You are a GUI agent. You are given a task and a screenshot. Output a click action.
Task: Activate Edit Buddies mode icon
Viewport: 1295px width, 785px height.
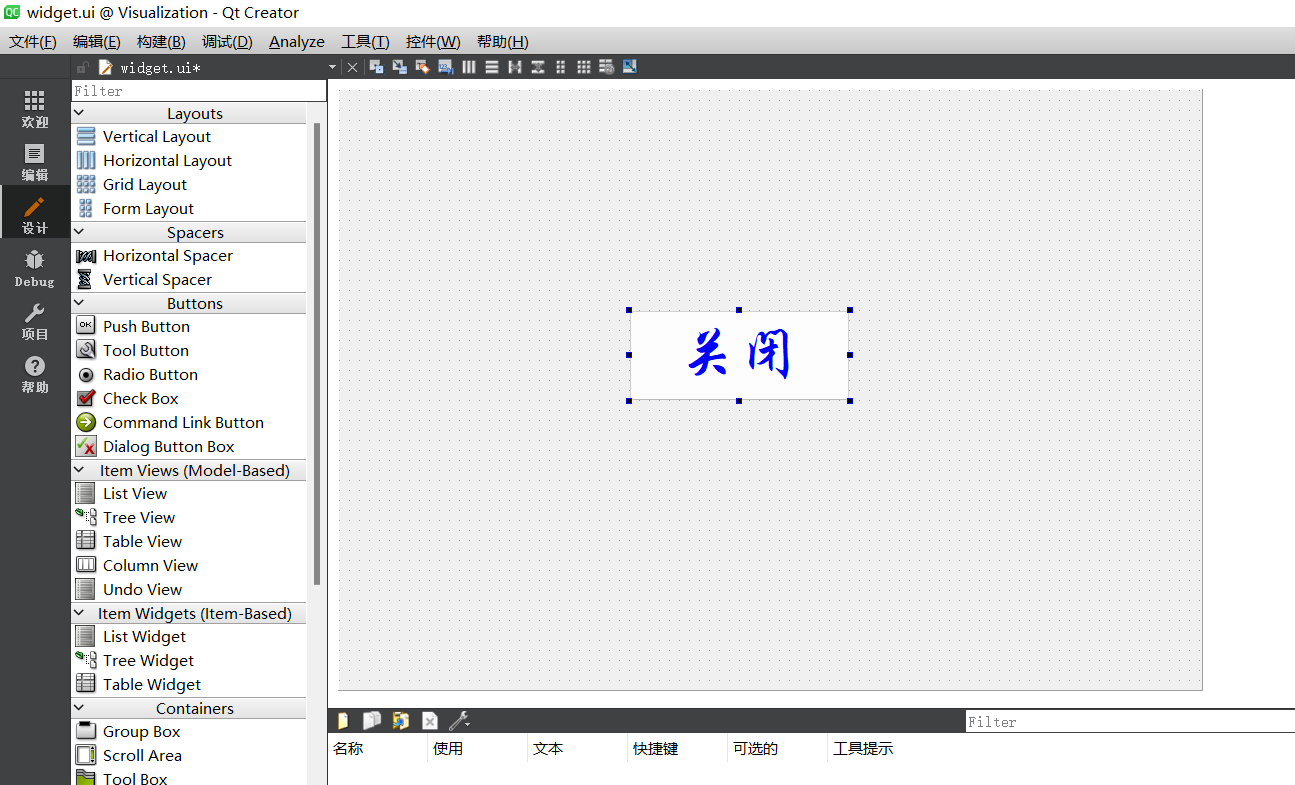coord(422,67)
